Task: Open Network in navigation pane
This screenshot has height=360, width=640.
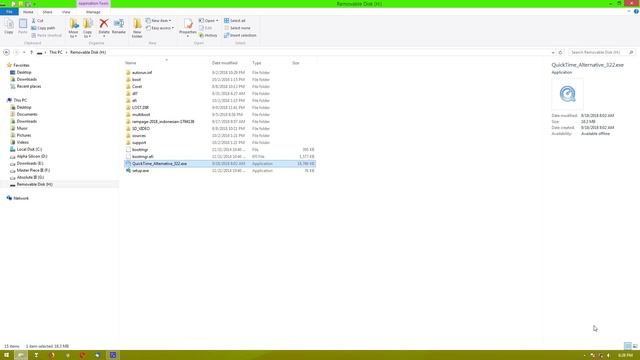Action: click(x=21, y=198)
